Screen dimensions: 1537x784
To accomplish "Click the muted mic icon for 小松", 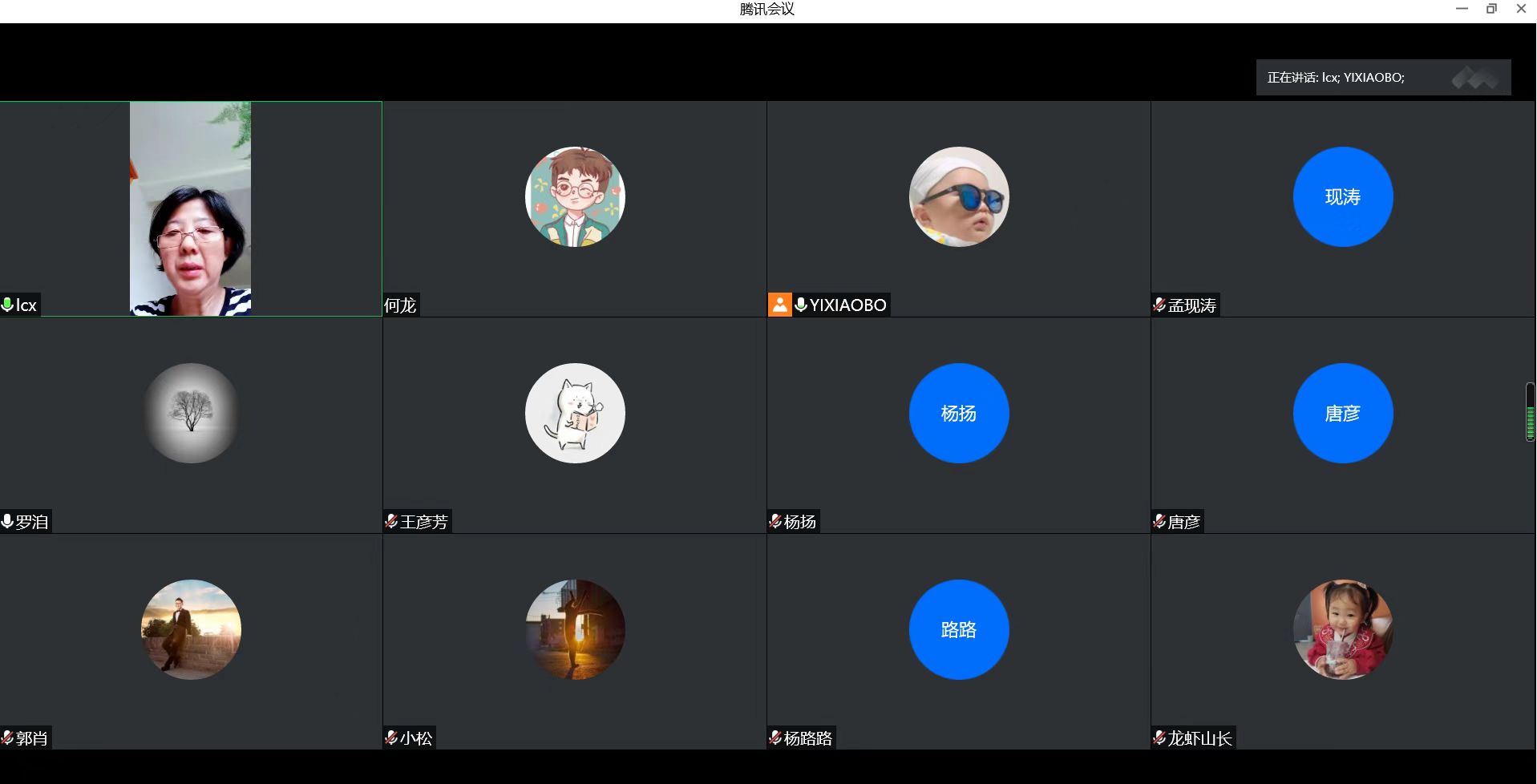I will coord(391,738).
